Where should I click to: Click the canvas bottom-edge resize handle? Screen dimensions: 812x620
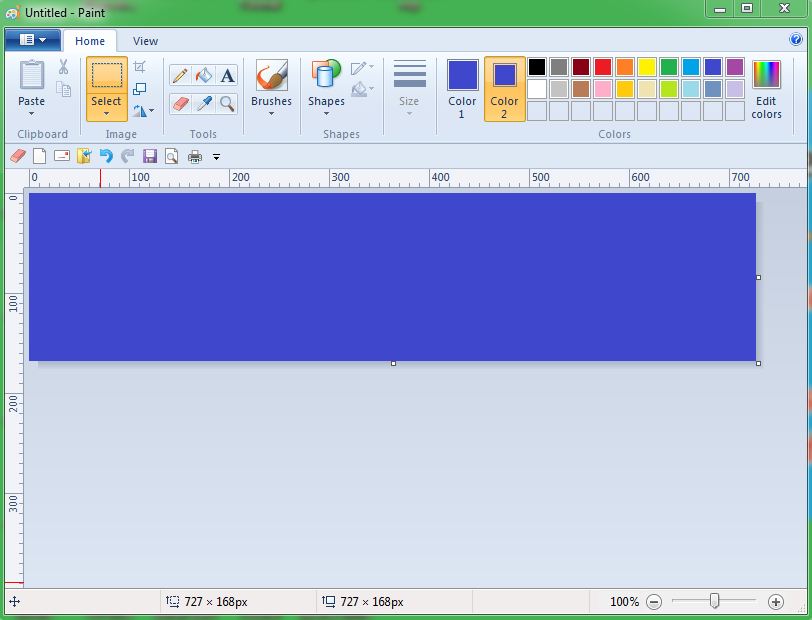394,364
